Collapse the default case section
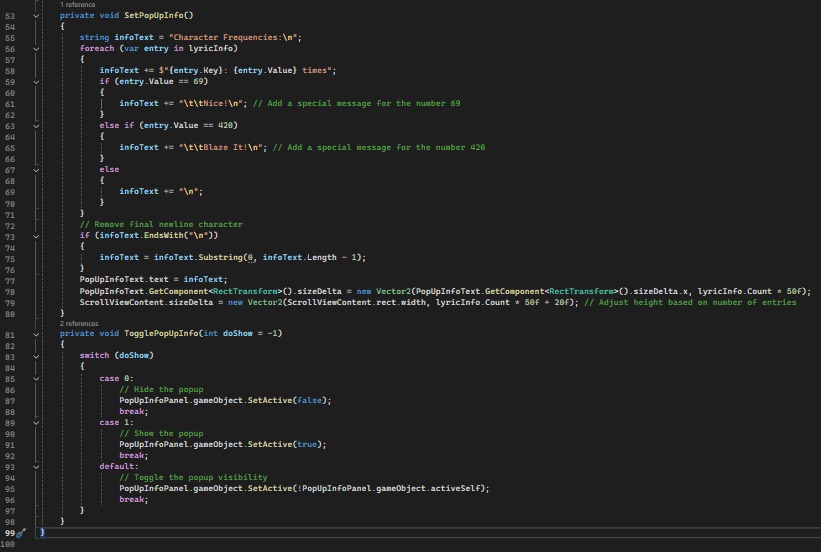821x552 pixels. click(x=38, y=466)
